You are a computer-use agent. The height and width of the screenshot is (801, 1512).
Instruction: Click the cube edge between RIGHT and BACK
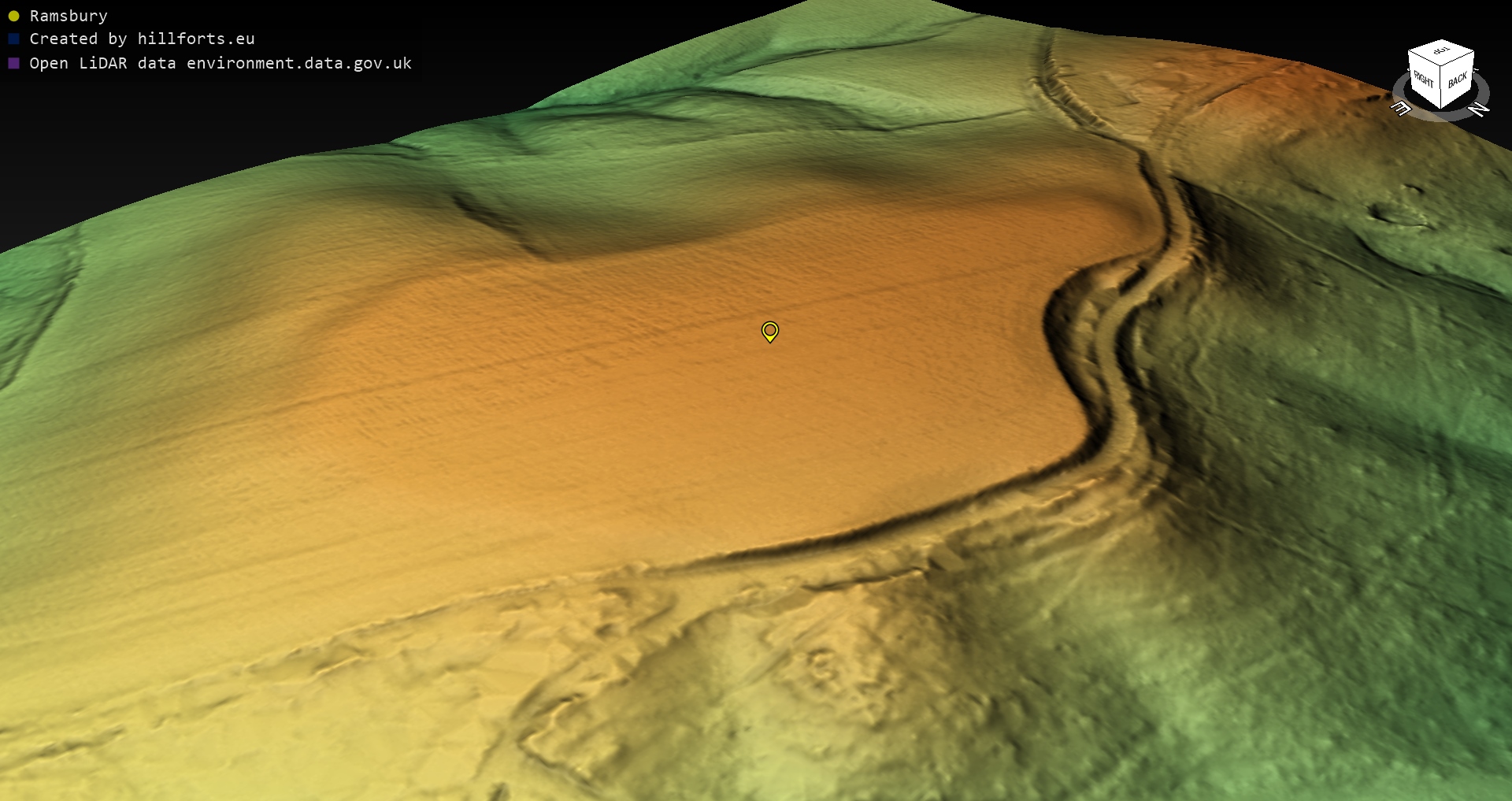pos(1440,88)
